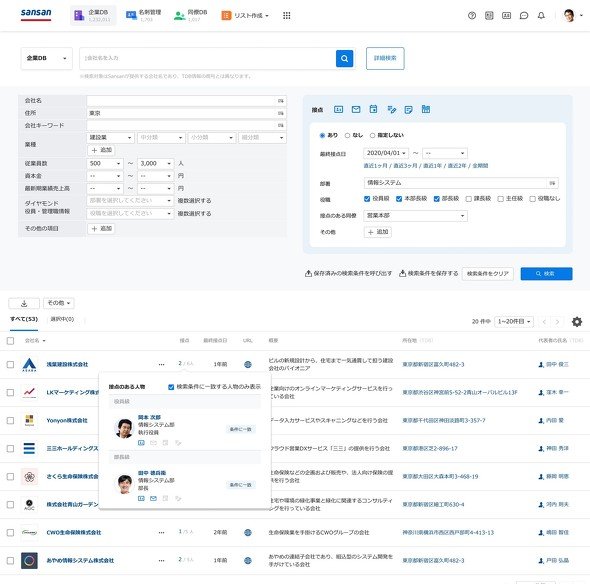
Task: Uncheck the 本部長級 checkbox
Action: pos(399,199)
